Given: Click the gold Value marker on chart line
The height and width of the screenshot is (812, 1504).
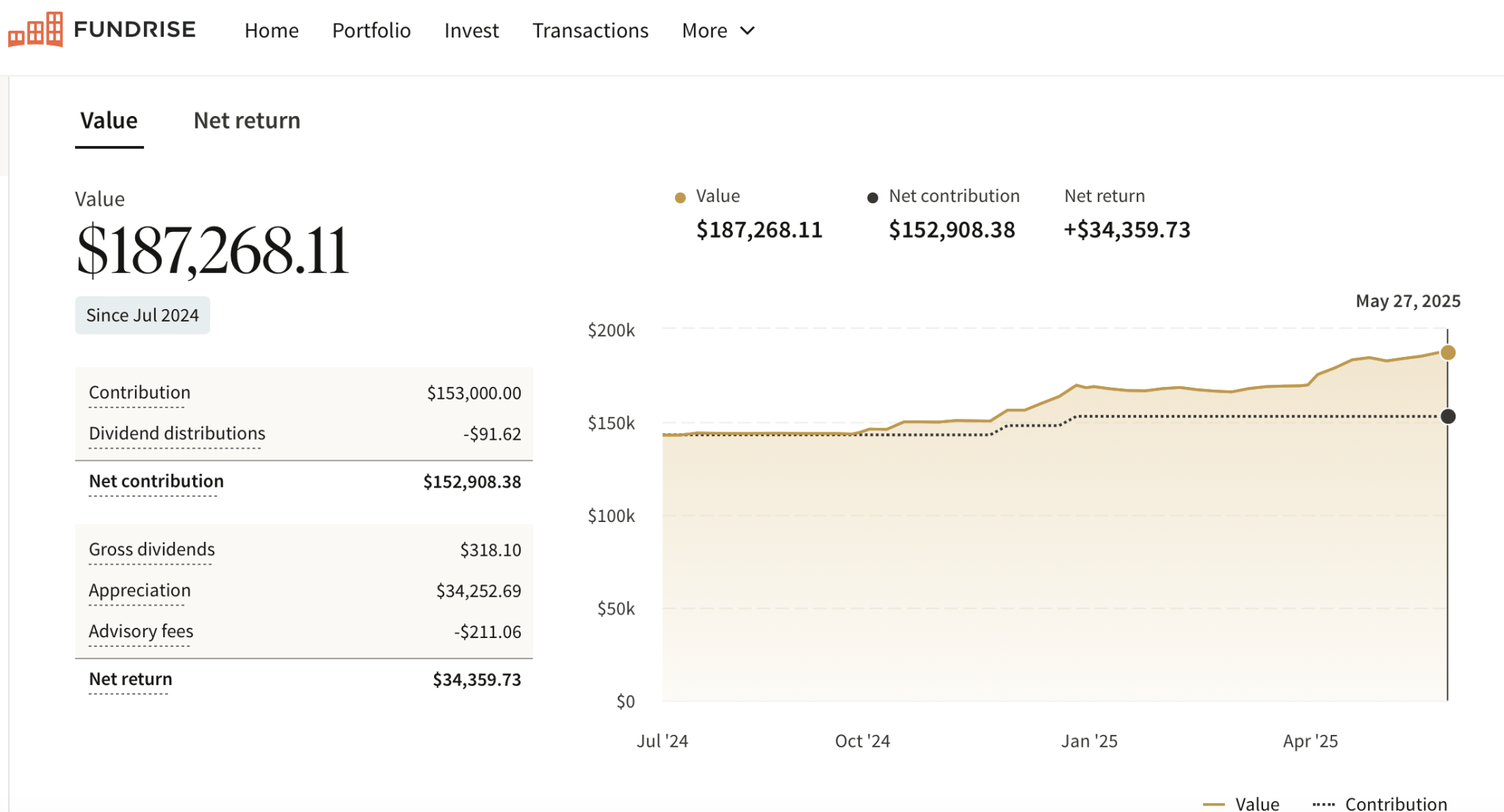Looking at the screenshot, I should pos(1447,353).
